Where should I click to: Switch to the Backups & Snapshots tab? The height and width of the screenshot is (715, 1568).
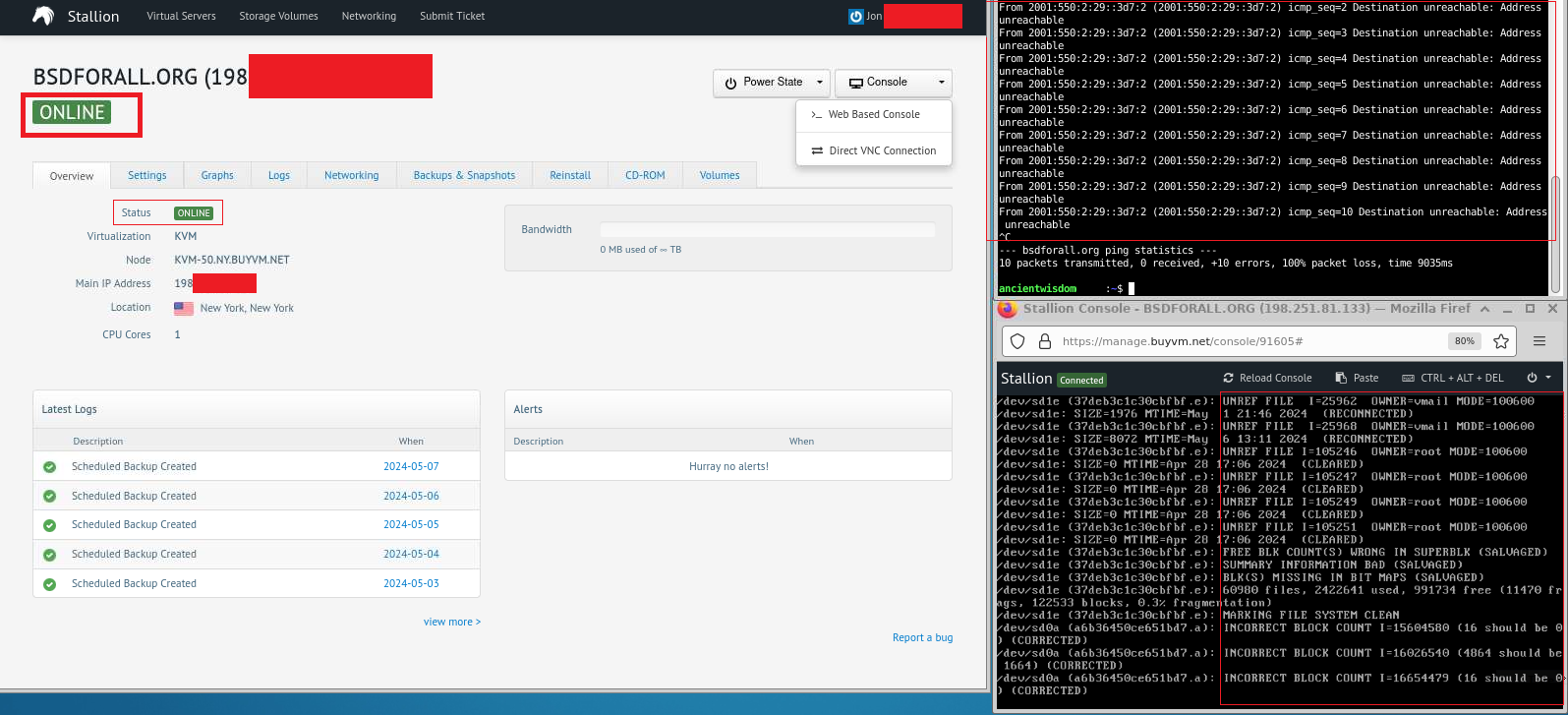click(464, 175)
